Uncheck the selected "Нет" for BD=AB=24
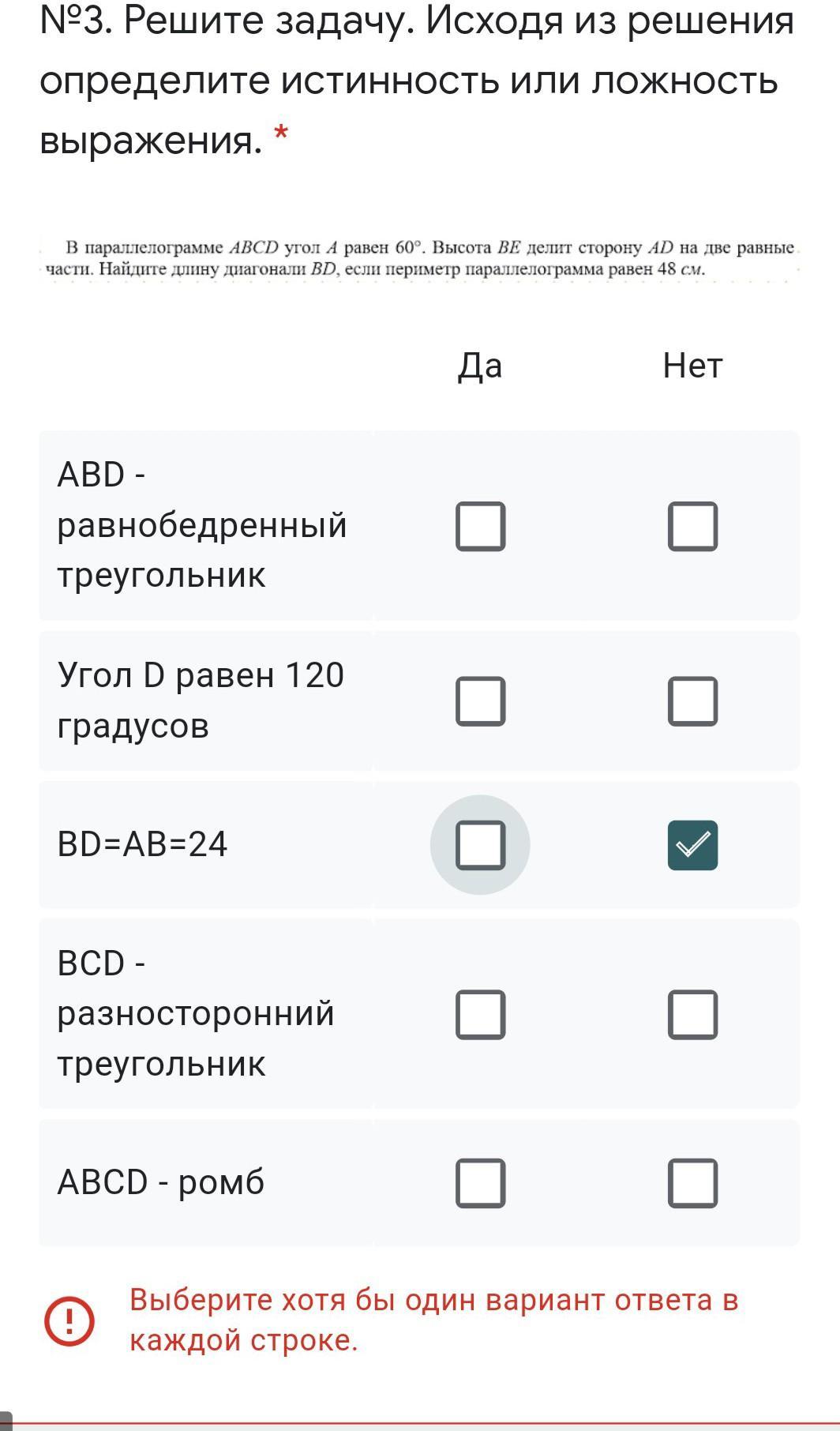Viewport: 840px width, 1431px height. (692, 845)
